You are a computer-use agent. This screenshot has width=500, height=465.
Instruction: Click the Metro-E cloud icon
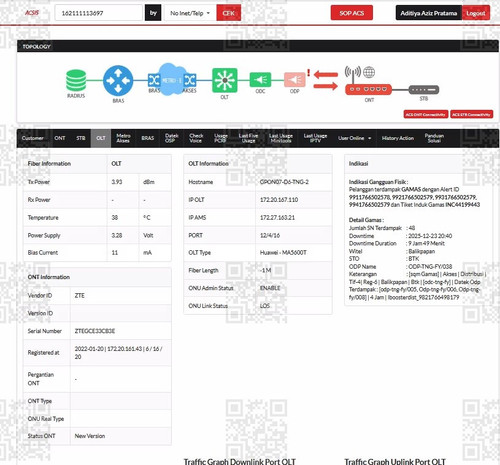[x=172, y=80]
